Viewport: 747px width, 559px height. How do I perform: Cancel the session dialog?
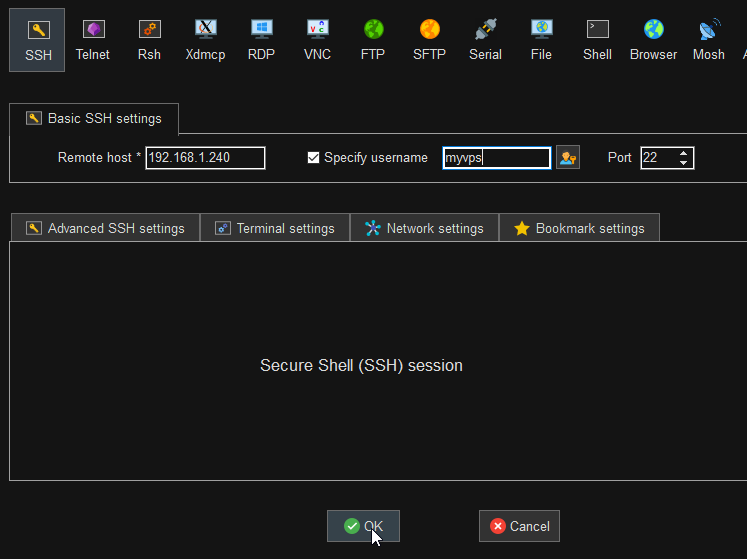pyautogui.click(x=519, y=526)
